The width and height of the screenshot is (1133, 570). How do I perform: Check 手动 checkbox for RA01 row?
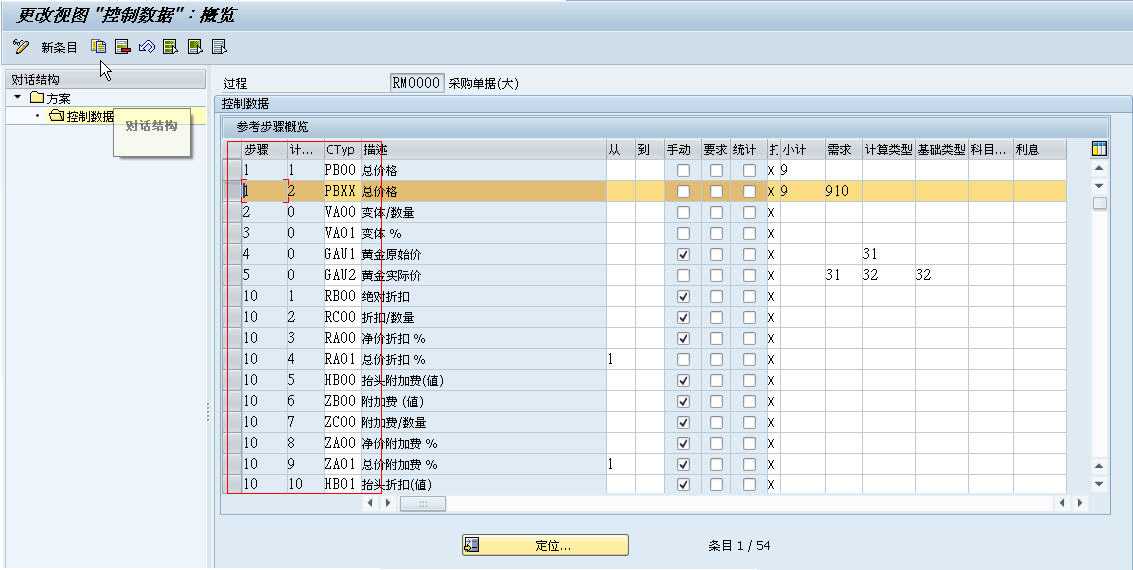point(683,359)
